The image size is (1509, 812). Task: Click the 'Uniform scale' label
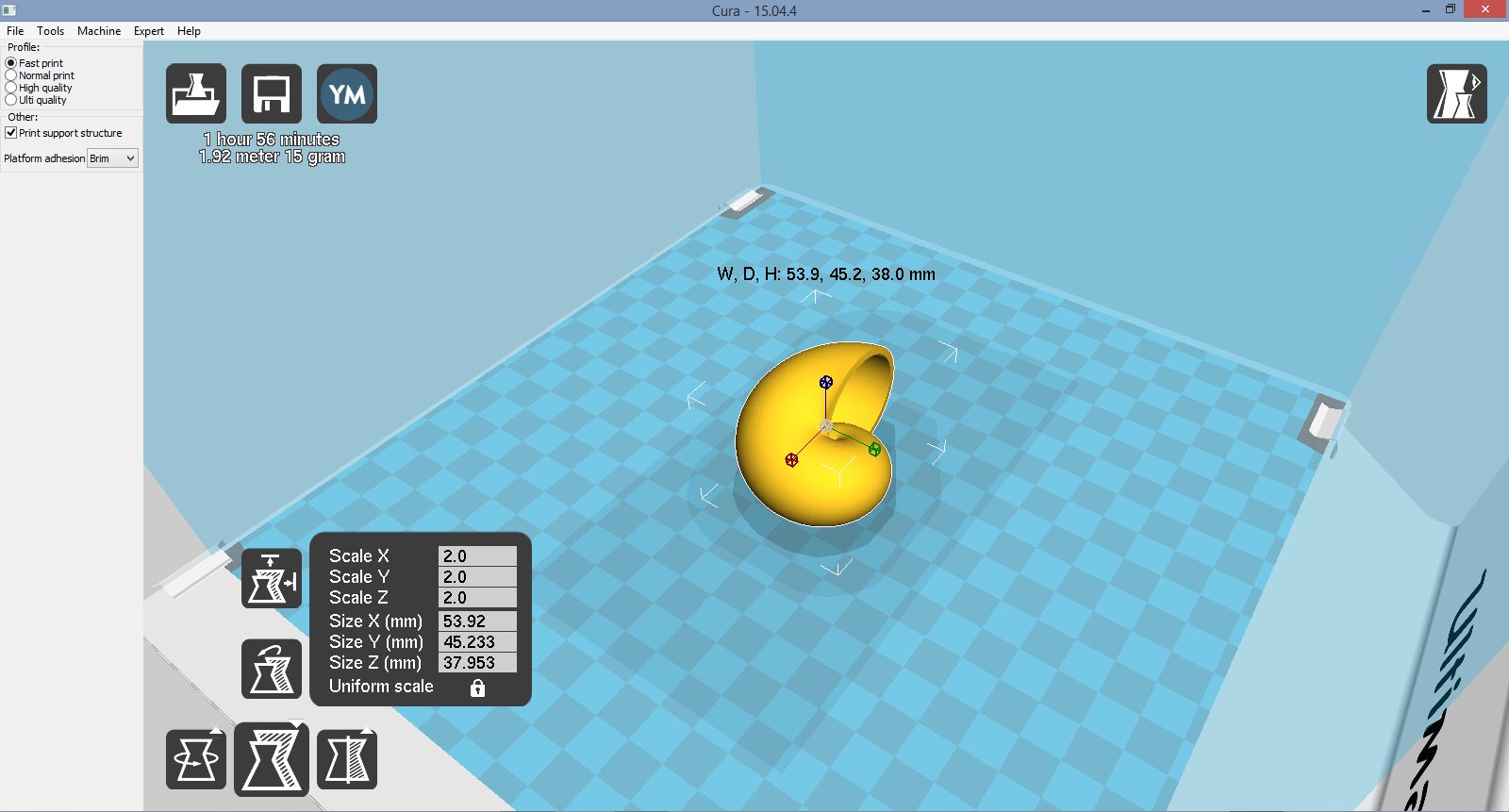click(381, 687)
